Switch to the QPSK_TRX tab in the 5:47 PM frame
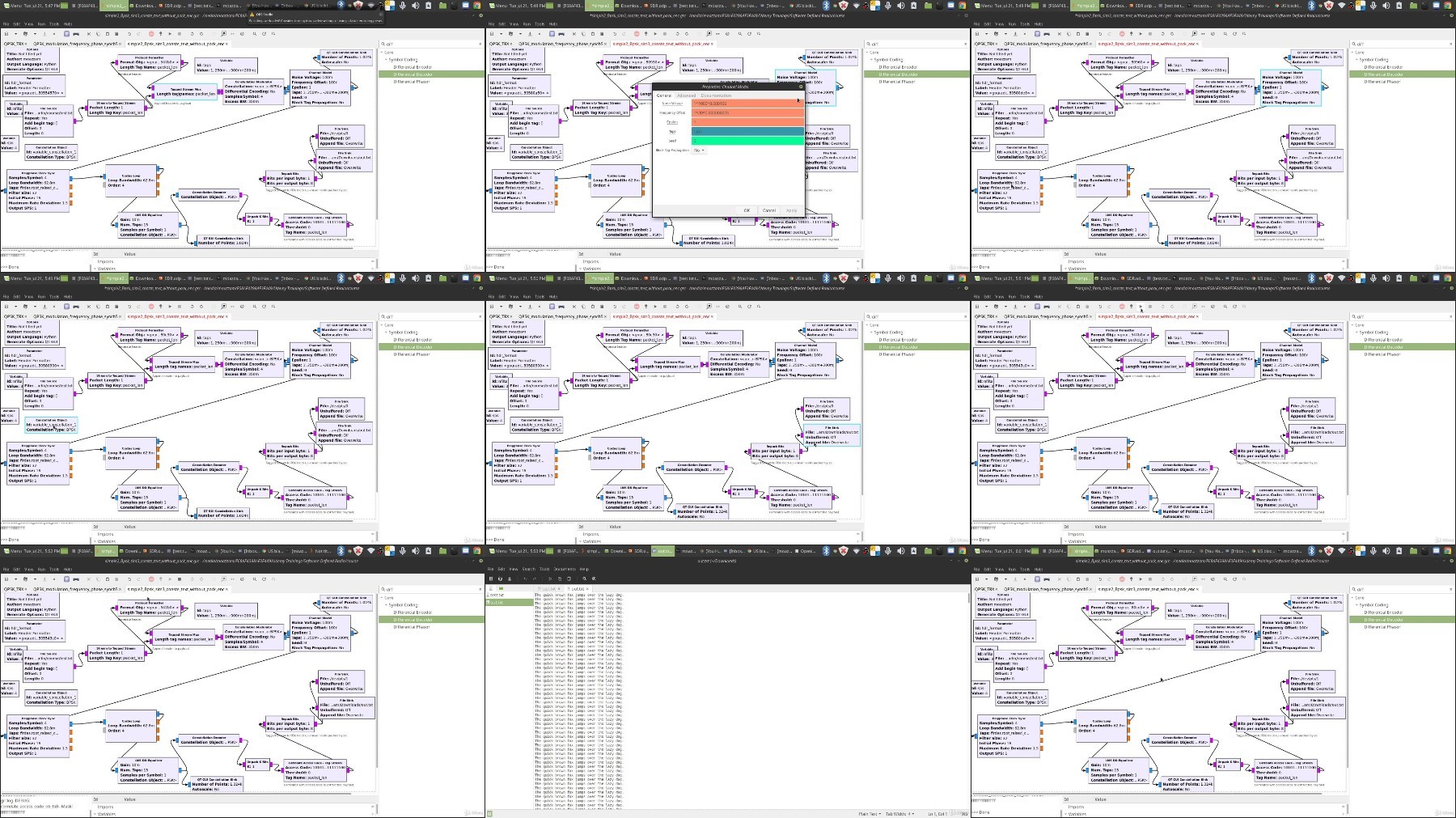Image resolution: width=1456 pixels, height=818 pixels. pyautogui.click(x=14, y=44)
